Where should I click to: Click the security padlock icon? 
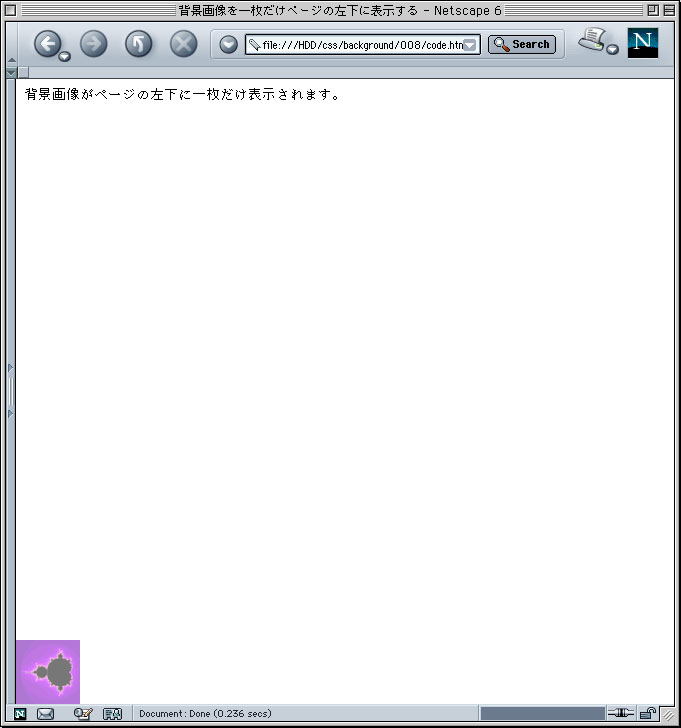click(x=648, y=714)
